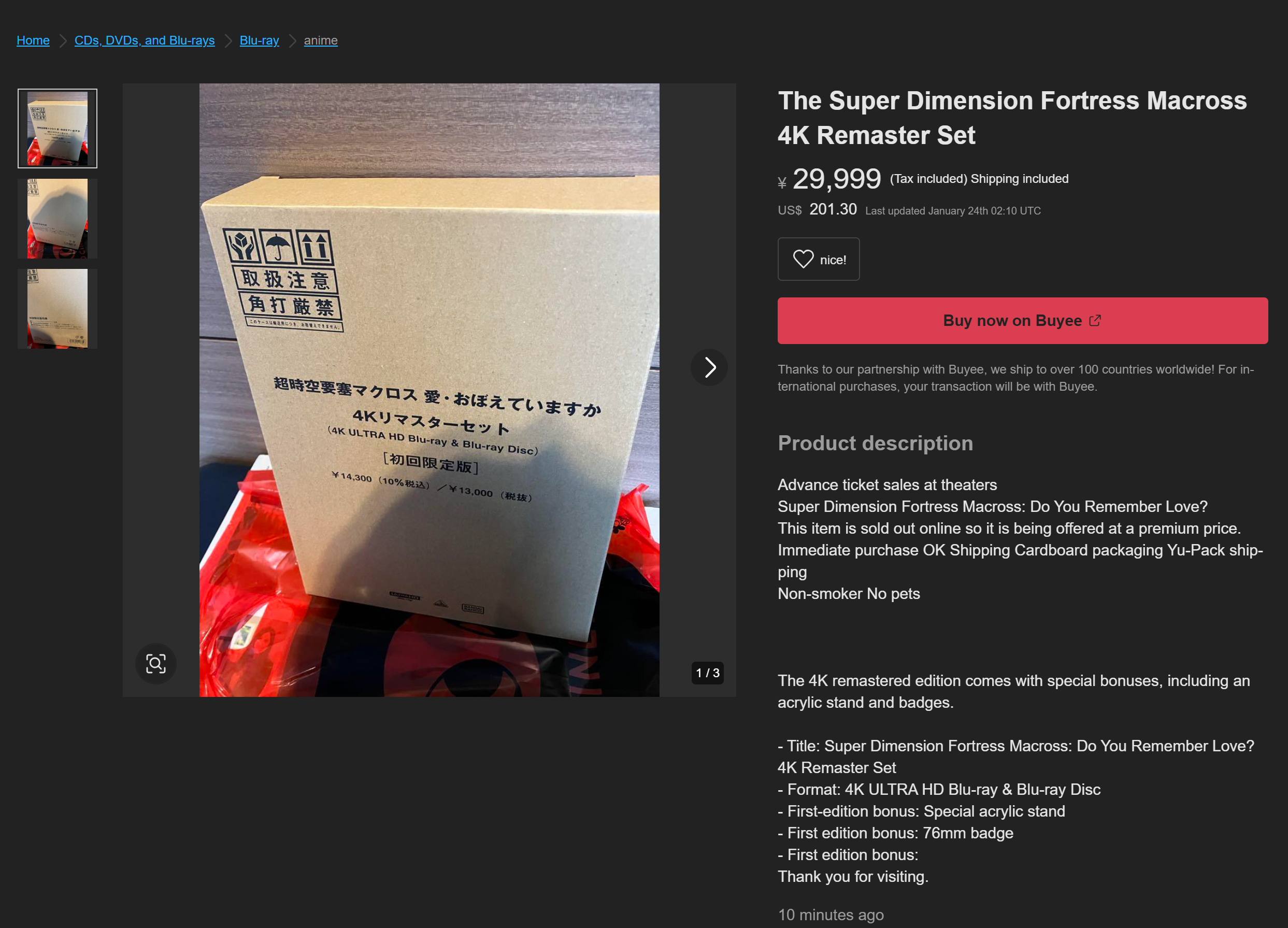This screenshot has height=928, width=1288.
Task: Click the heart icon in the nice! button
Action: pyautogui.click(x=803, y=259)
